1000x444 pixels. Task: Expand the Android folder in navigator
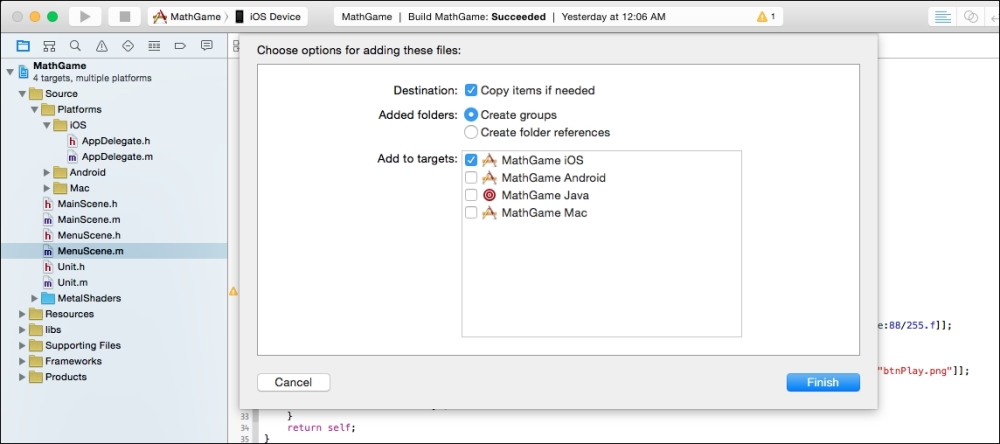47,173
